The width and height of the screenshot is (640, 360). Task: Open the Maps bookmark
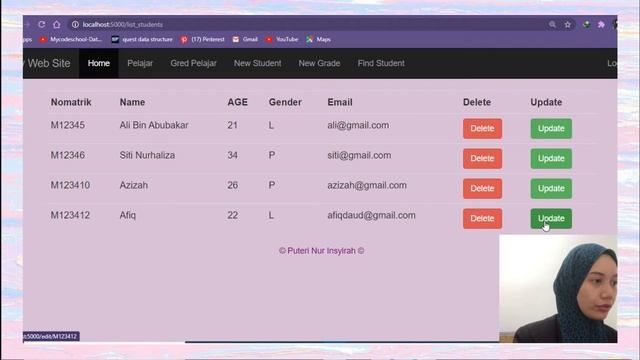(x=318, y=40)
